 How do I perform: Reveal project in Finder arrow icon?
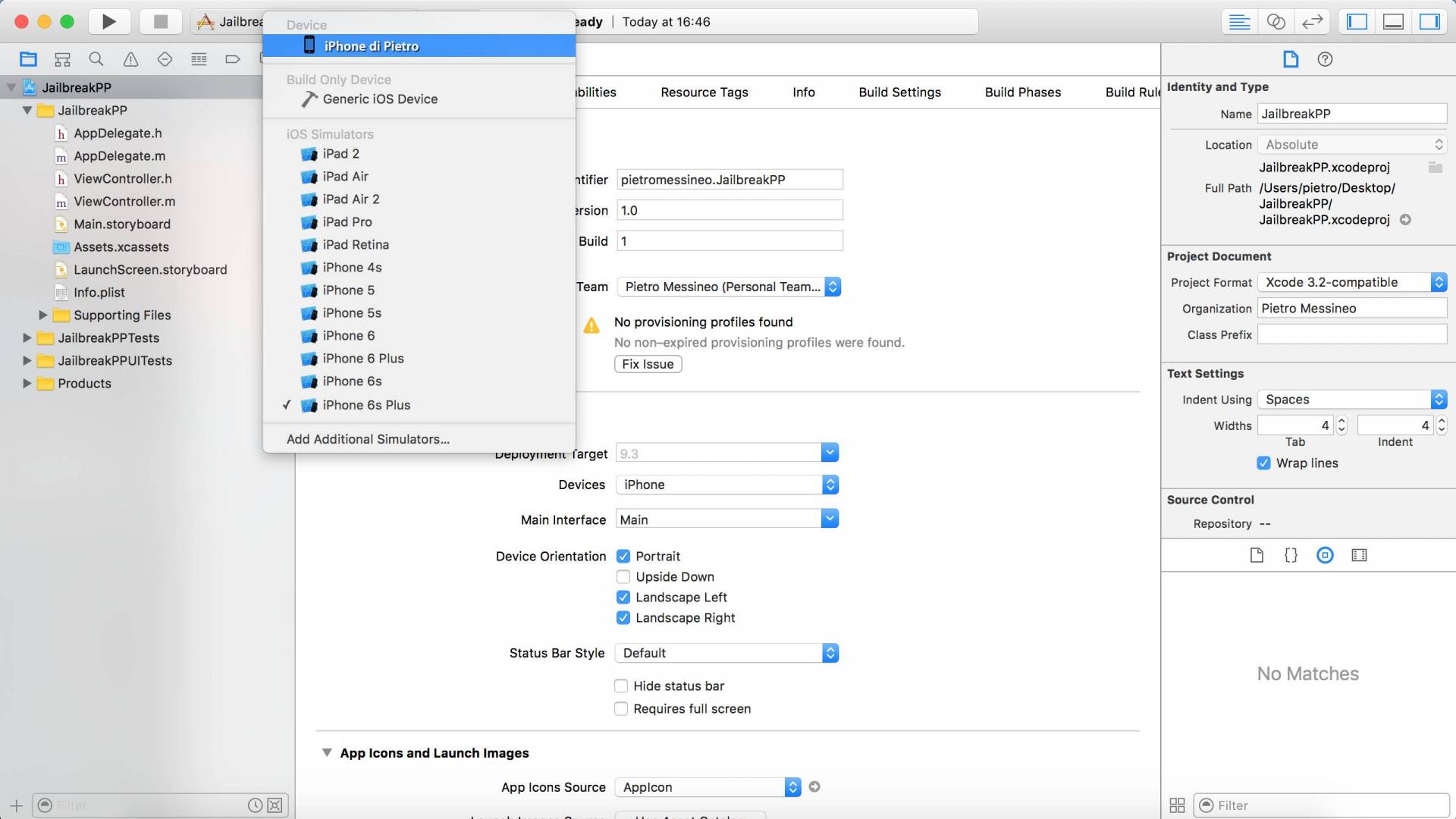pyautogui.click(x=1405, y=220)
